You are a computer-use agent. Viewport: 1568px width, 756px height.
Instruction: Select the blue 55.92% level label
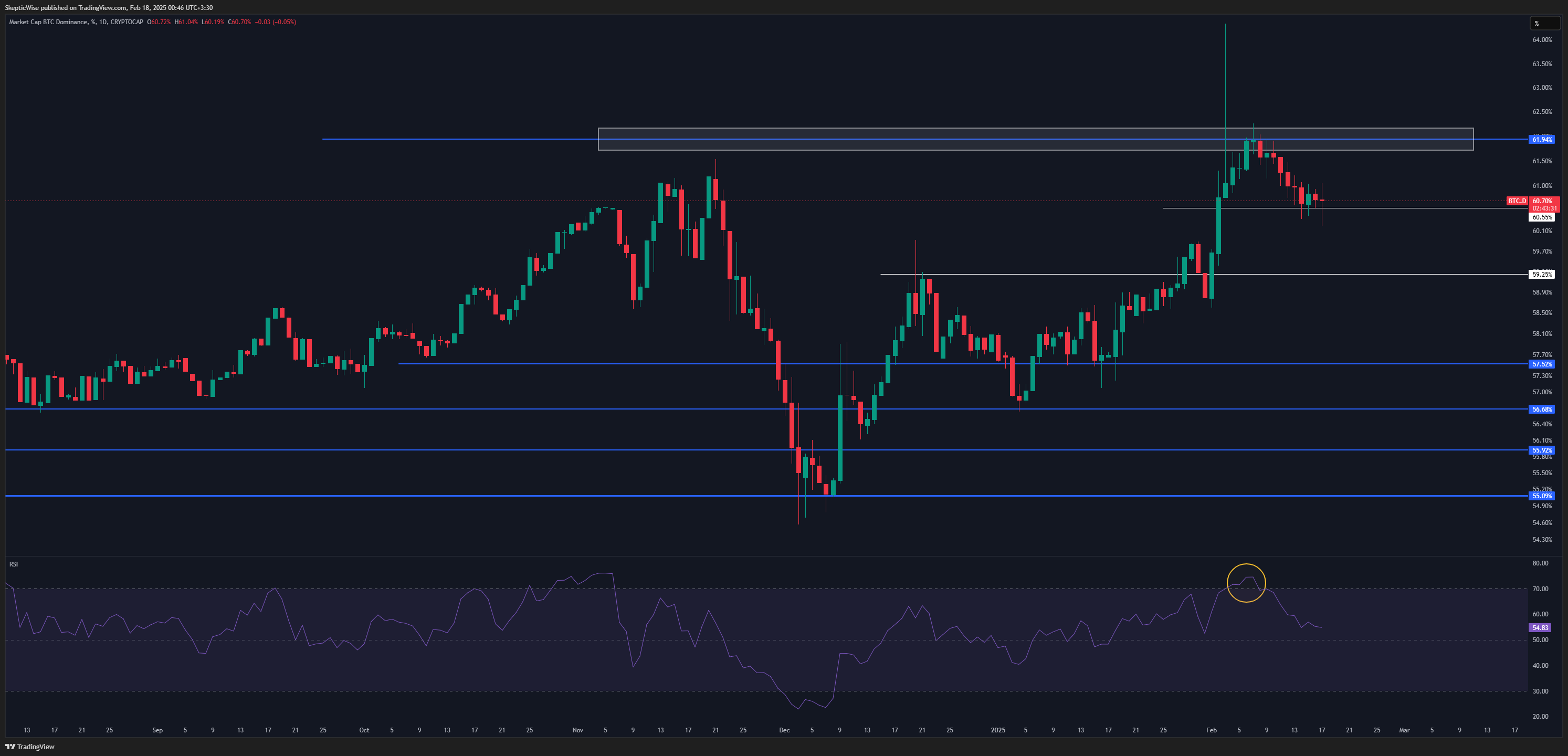[1542, 450]
